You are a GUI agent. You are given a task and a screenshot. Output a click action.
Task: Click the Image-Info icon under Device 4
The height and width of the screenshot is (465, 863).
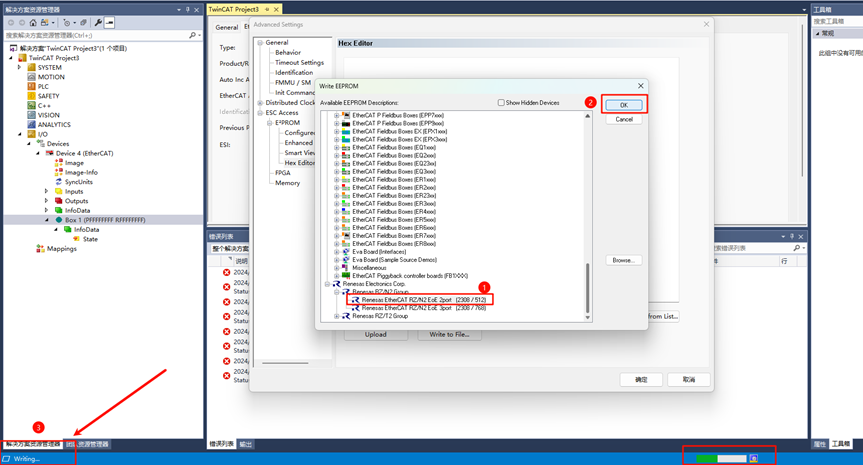59,172
